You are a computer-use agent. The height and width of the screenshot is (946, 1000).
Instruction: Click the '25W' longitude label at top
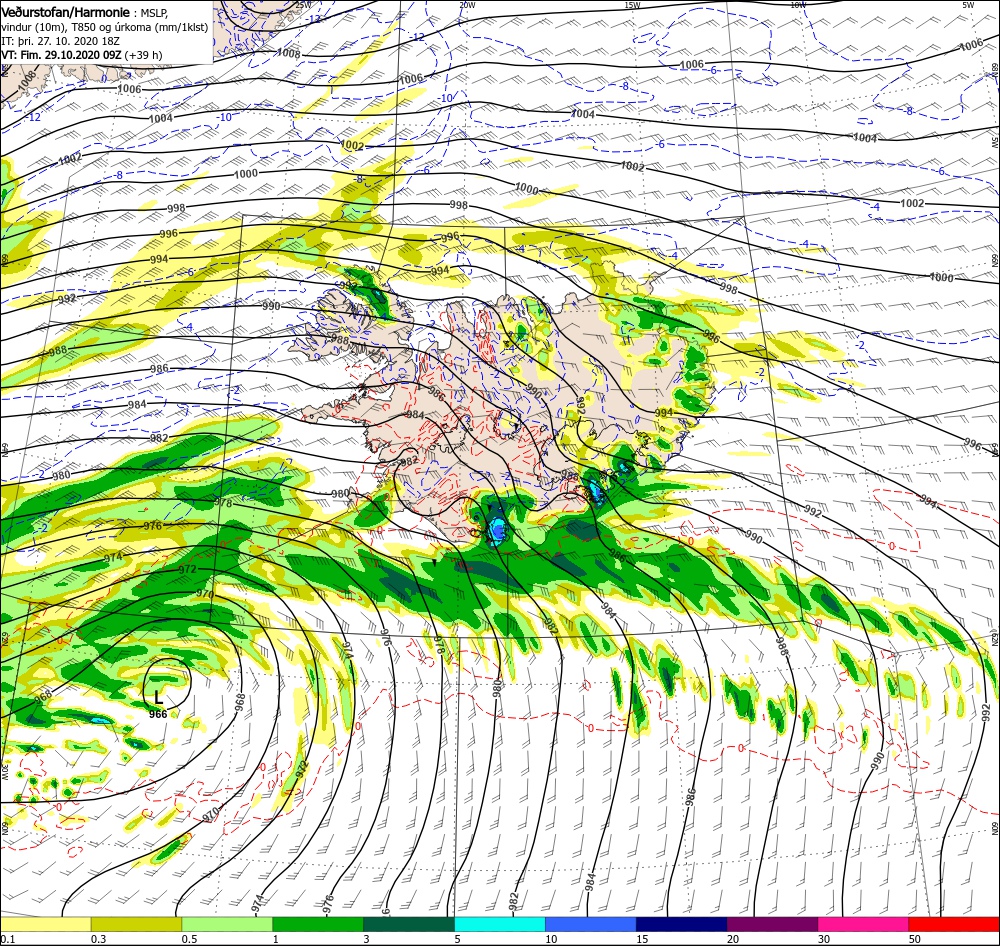(x=304, y=4)
